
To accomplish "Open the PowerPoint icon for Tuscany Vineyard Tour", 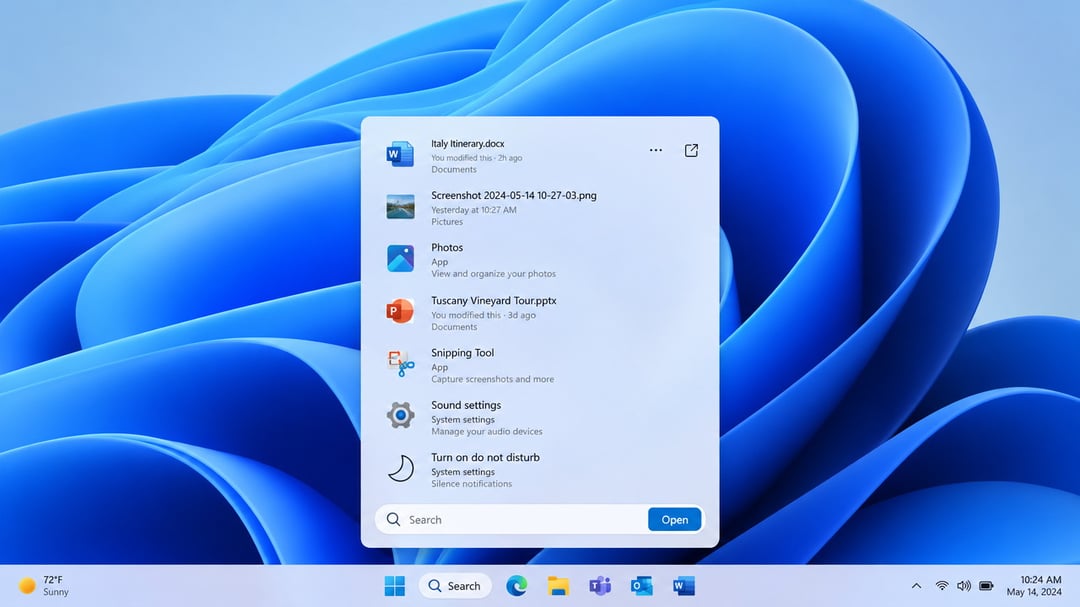I will (400, 311).
